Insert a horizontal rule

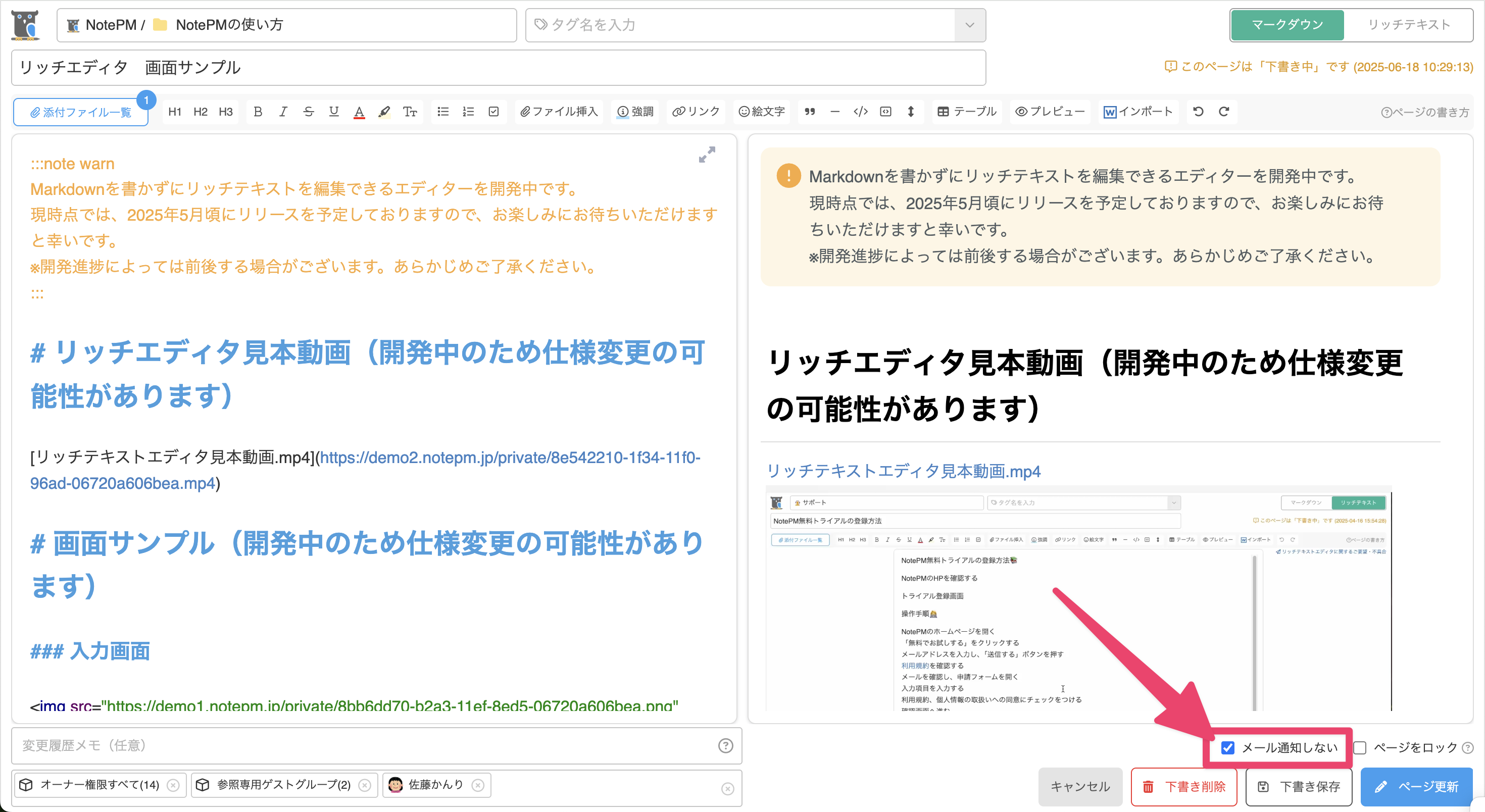(x=835, y=112)
